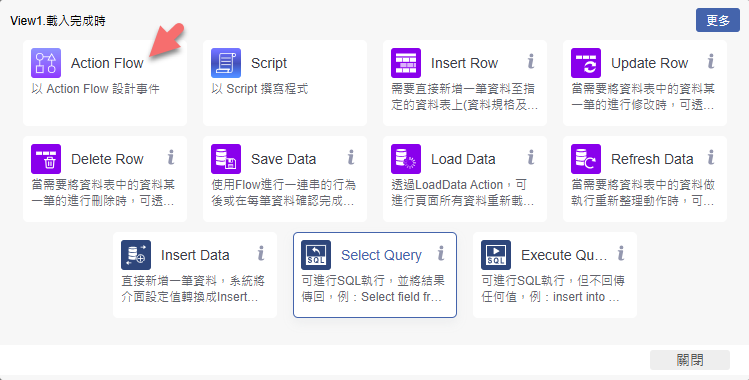Click the Update Row title

tap(650, 63)
